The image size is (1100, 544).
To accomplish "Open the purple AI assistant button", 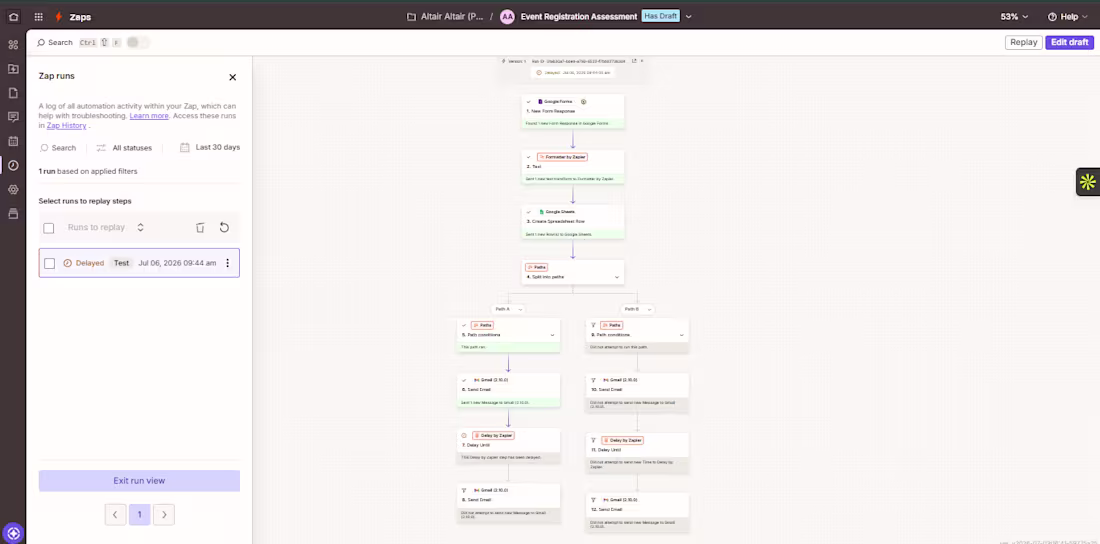I will point(13,533).
